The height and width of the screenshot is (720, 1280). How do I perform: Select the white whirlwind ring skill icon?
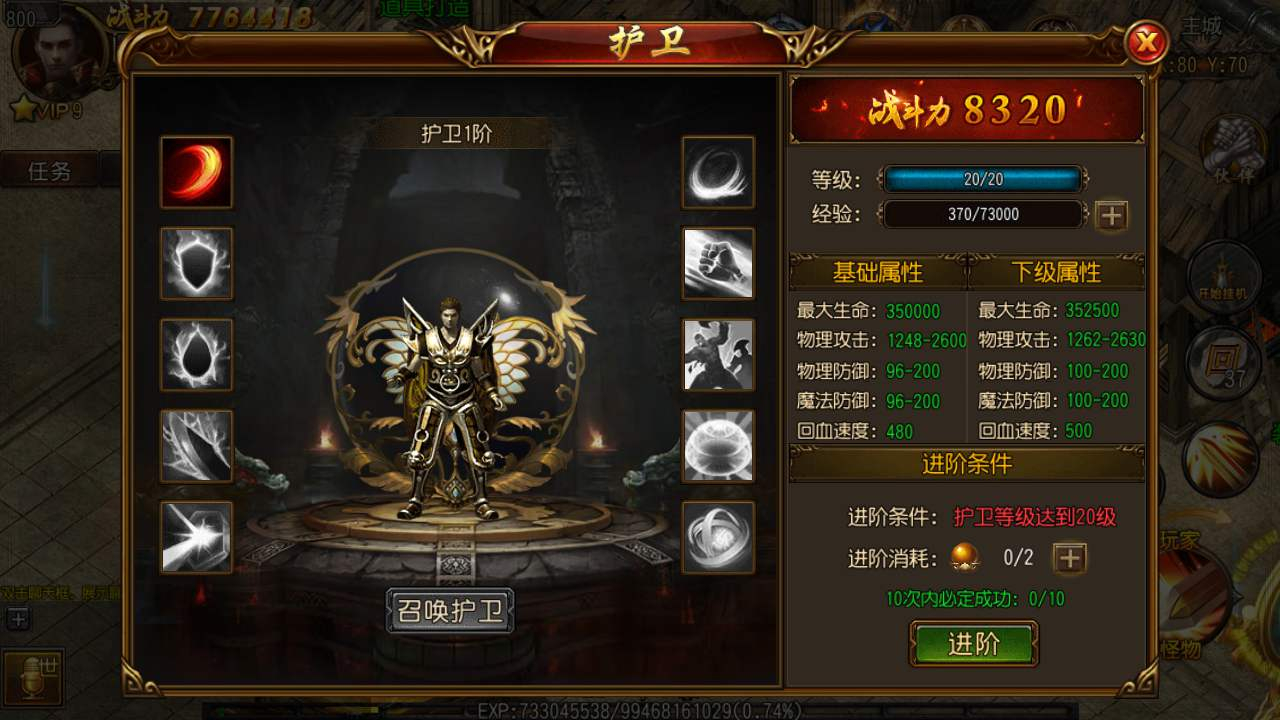pos(718,172)
